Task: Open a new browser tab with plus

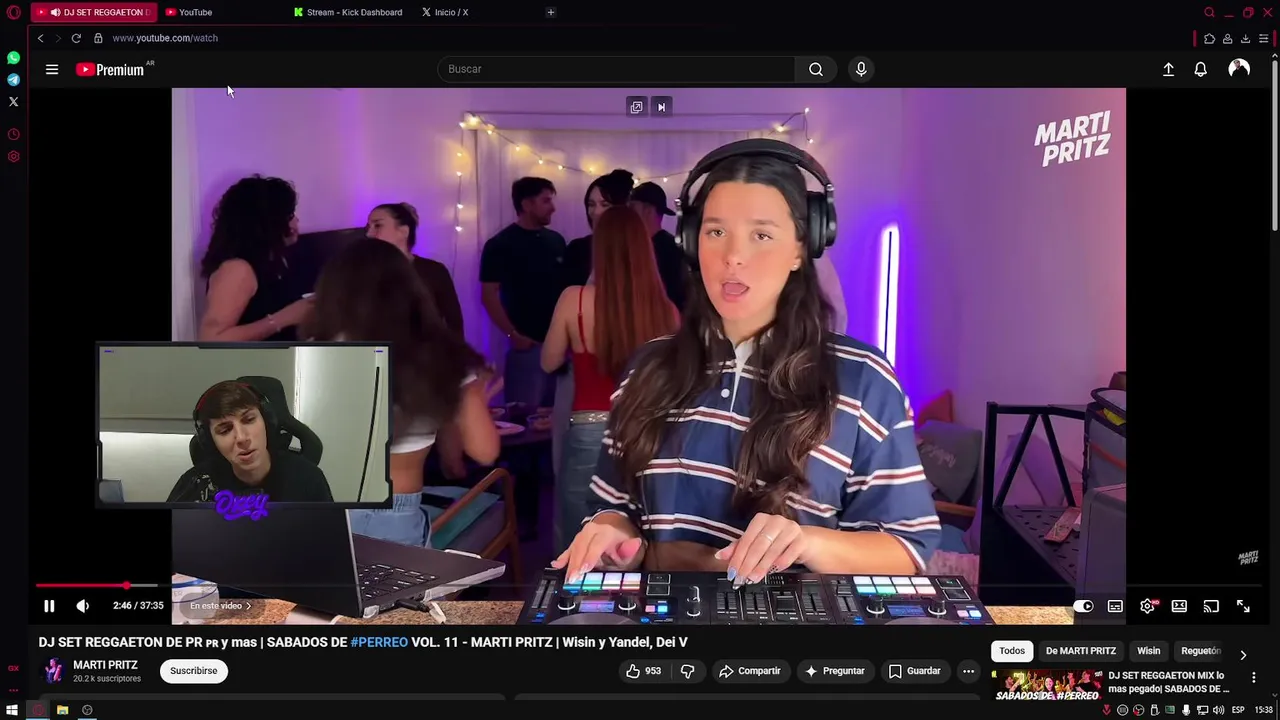Action: (x=551, y=12)
